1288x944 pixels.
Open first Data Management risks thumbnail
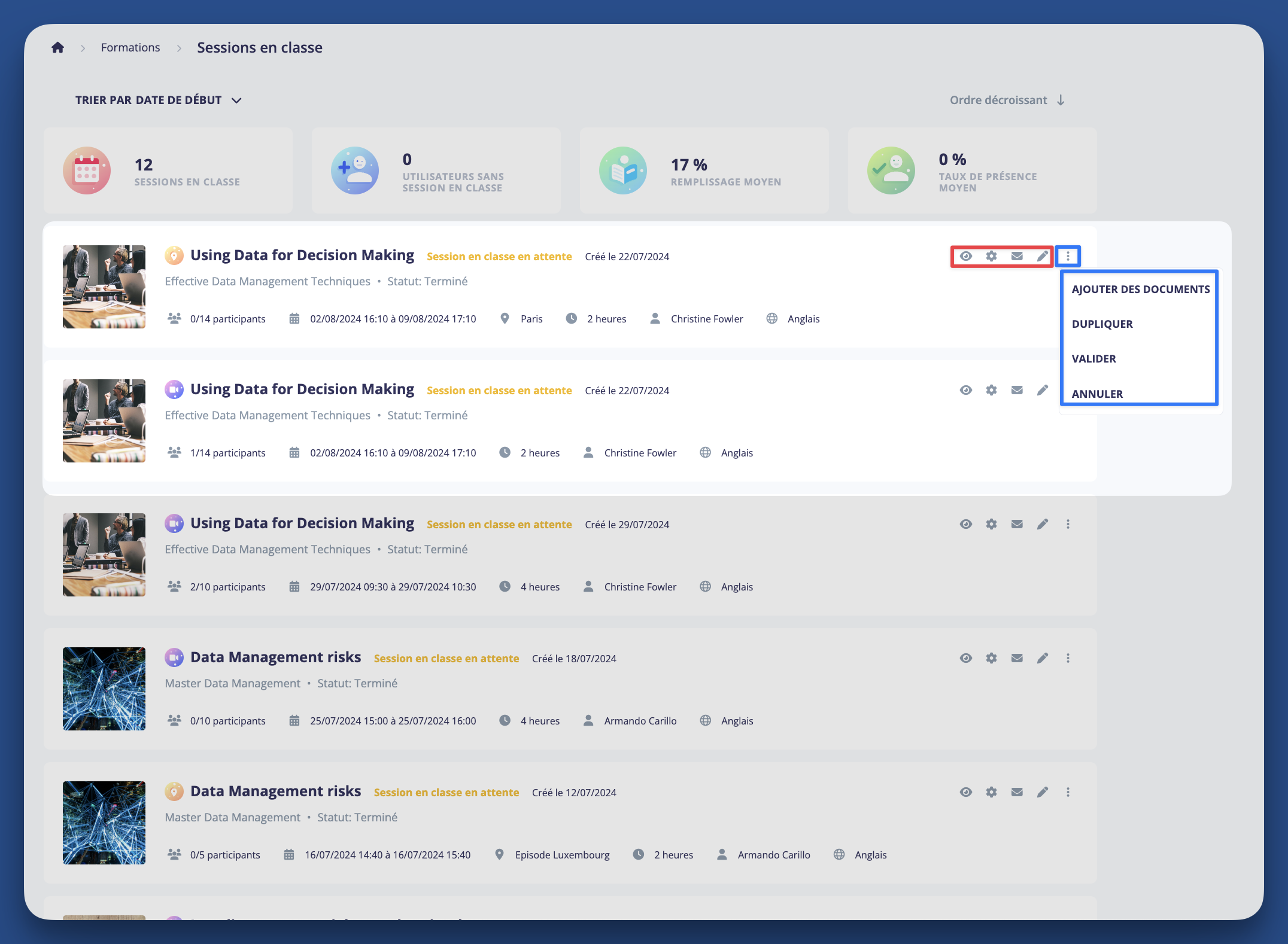tap(104, 689)
